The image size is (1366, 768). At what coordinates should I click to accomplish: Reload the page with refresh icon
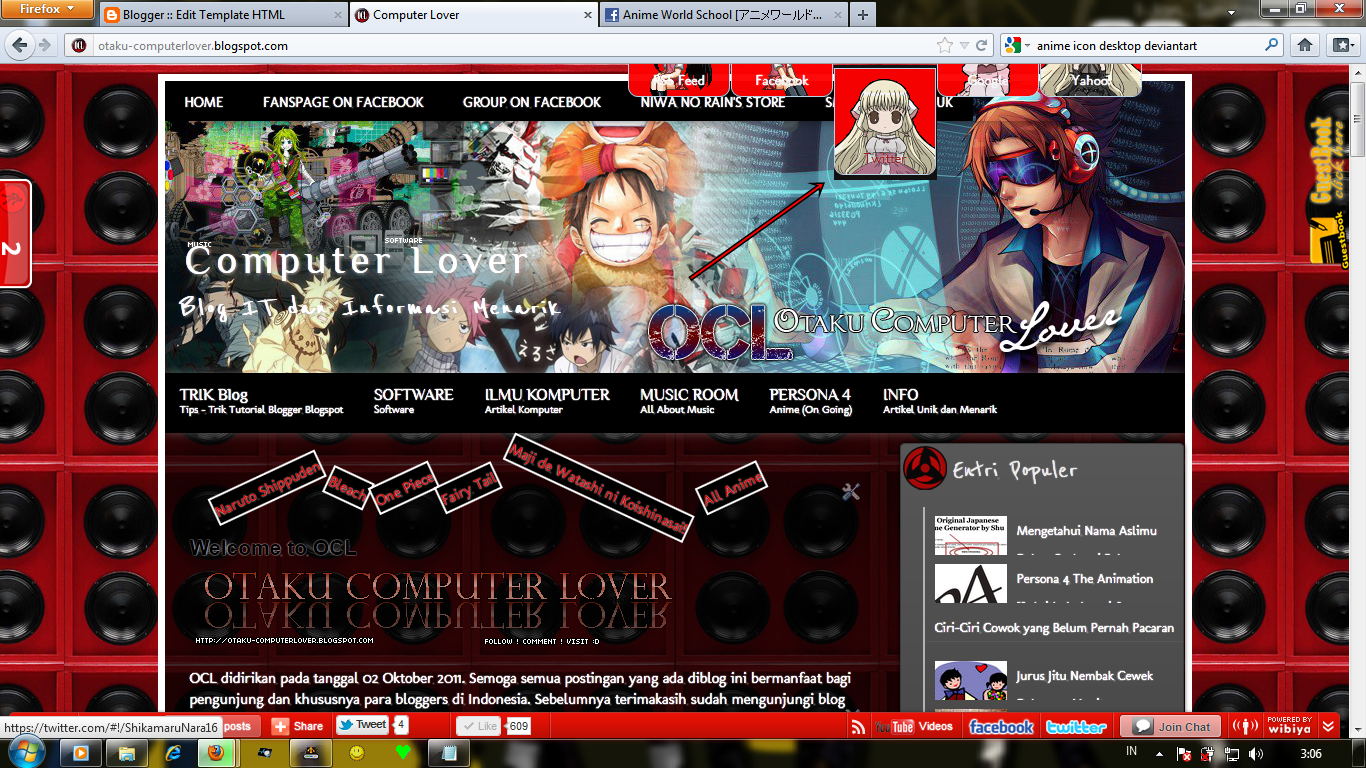[982, 45]
